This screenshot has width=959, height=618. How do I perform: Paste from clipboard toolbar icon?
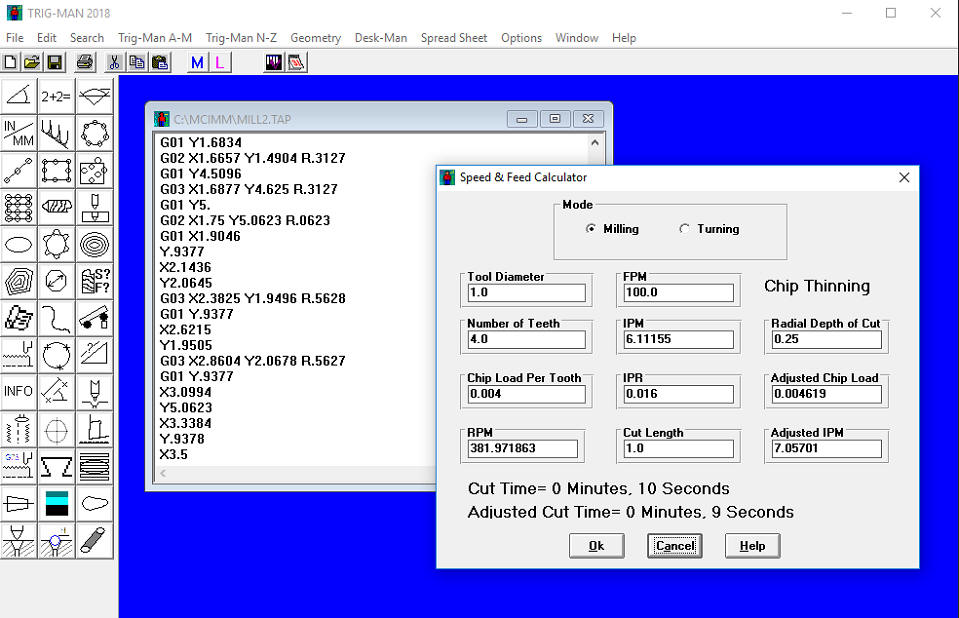[160, 62]
